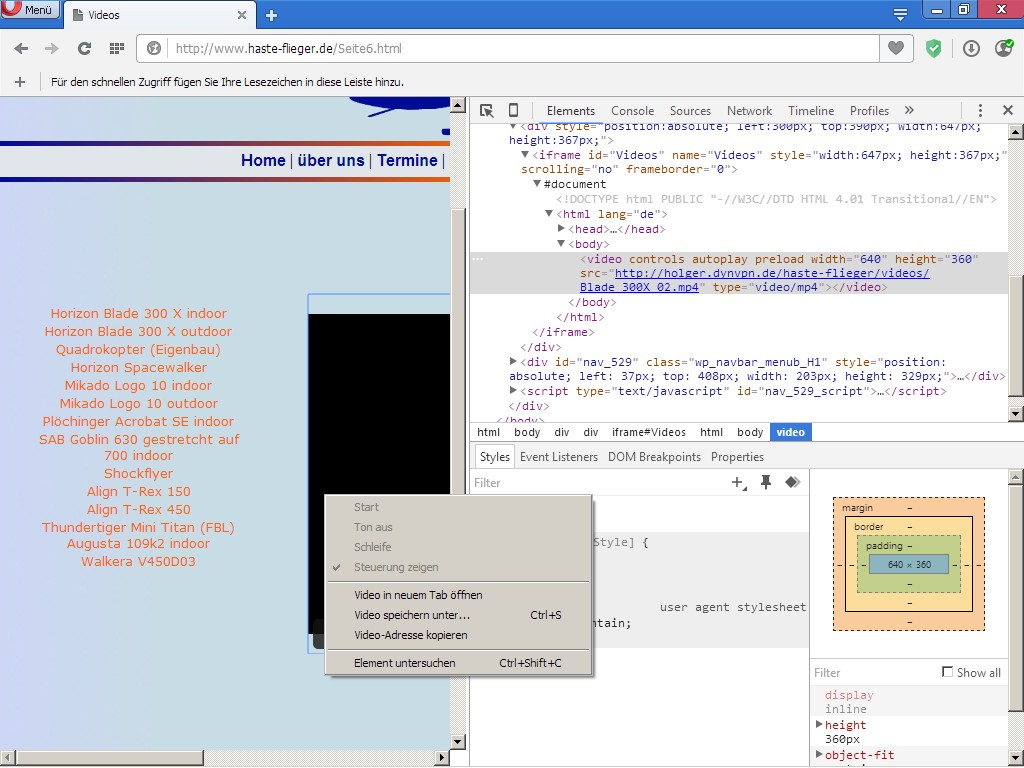Click the site info globe icon
Image resolution: width=1024 pixels, height=768 pixels.
[153, 48]
